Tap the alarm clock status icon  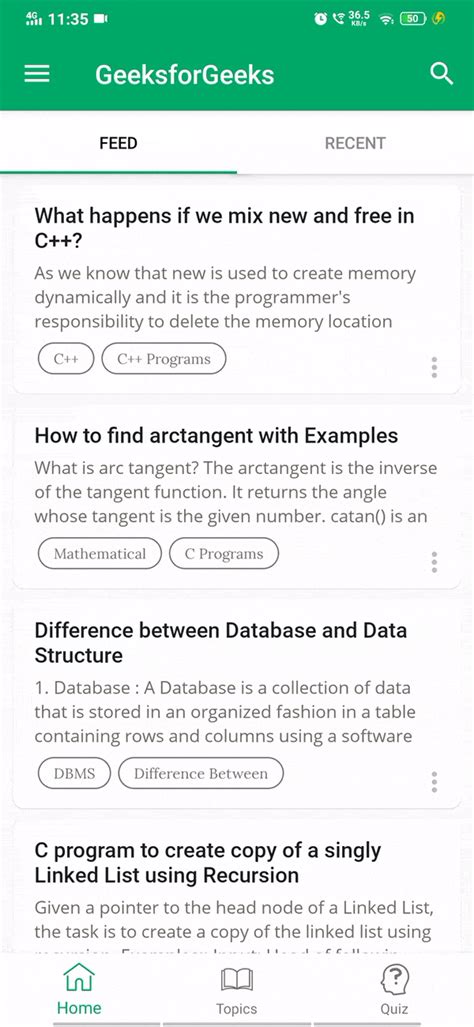pos(320,19)
